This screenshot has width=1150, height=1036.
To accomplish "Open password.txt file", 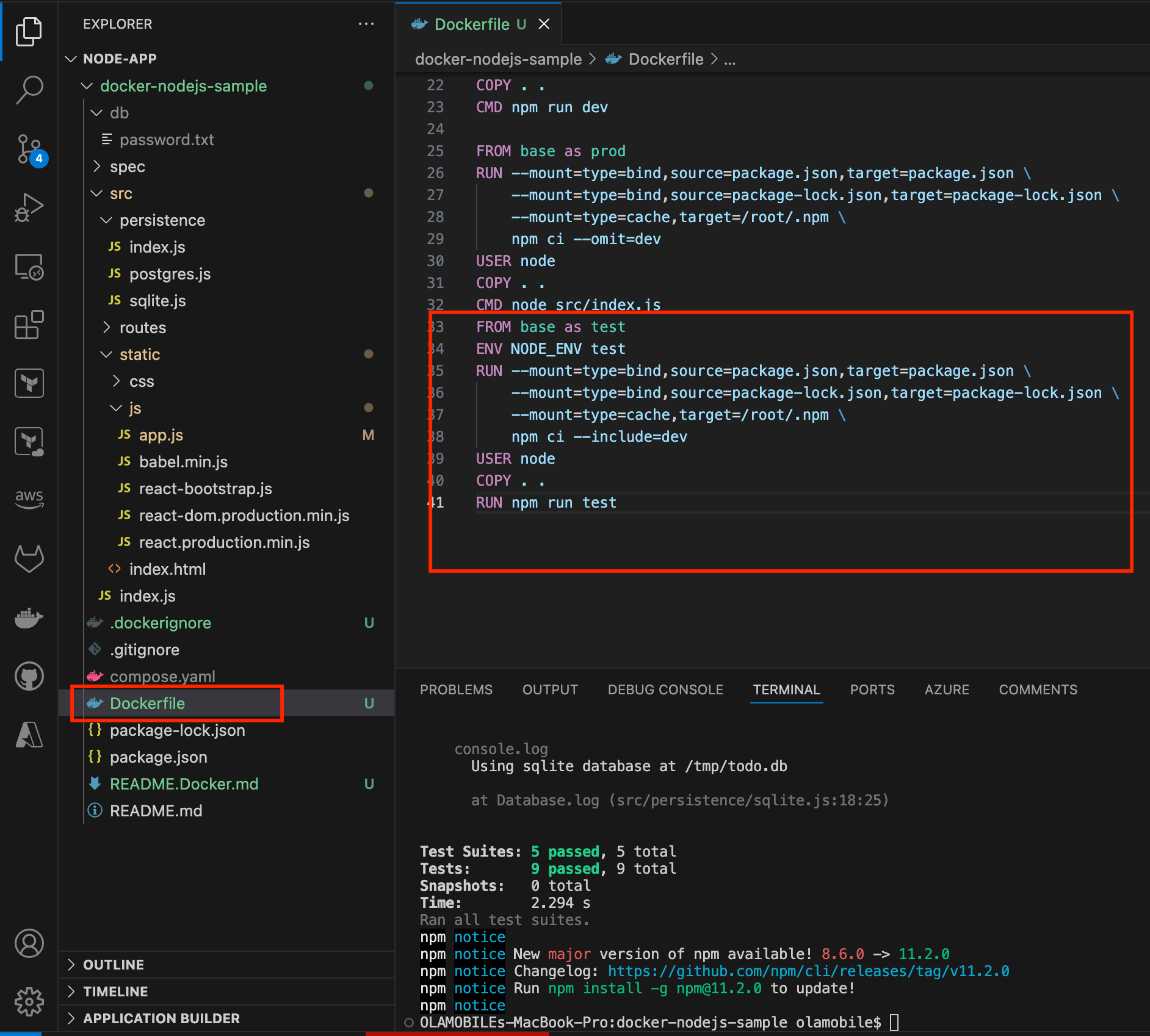I will pos(226,140).
